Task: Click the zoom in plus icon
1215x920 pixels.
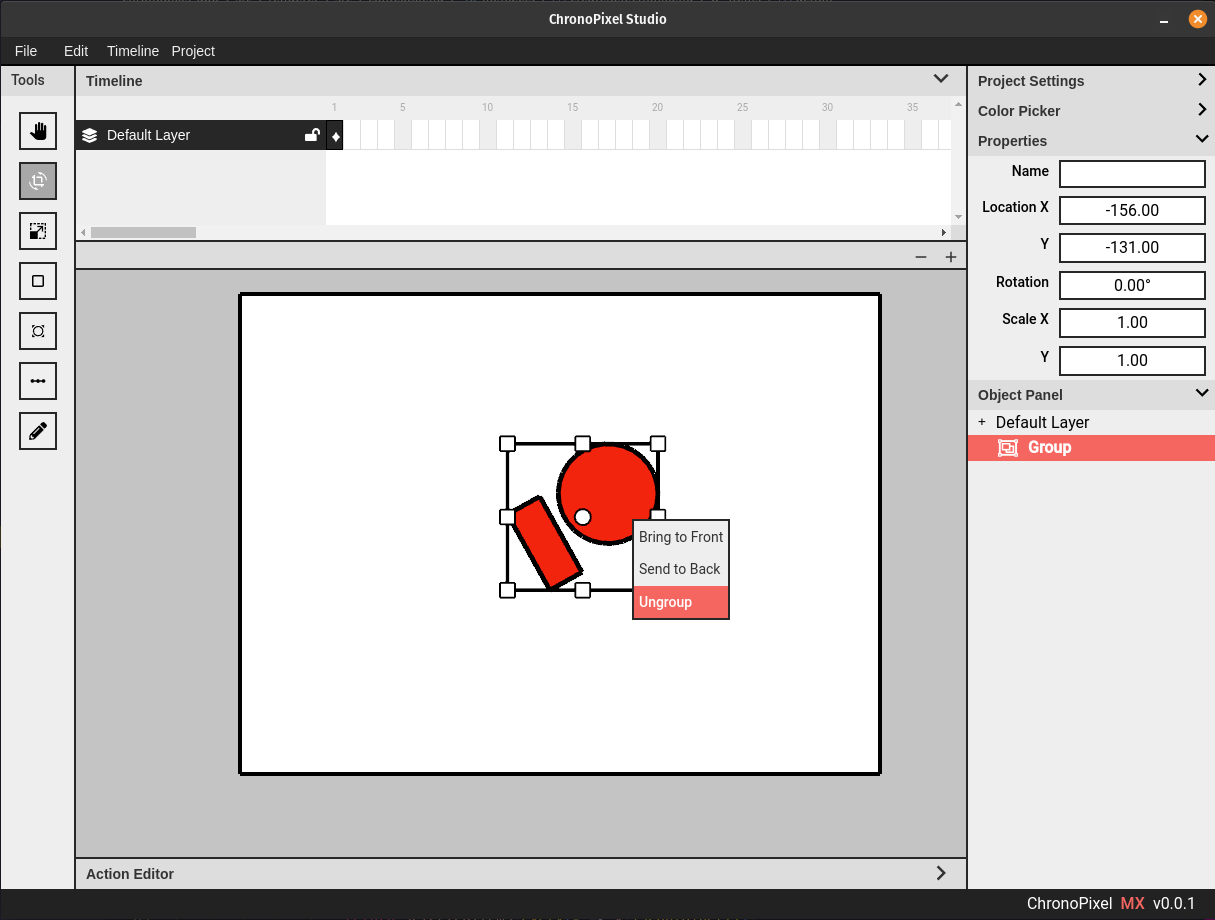Action: (951, 257)
